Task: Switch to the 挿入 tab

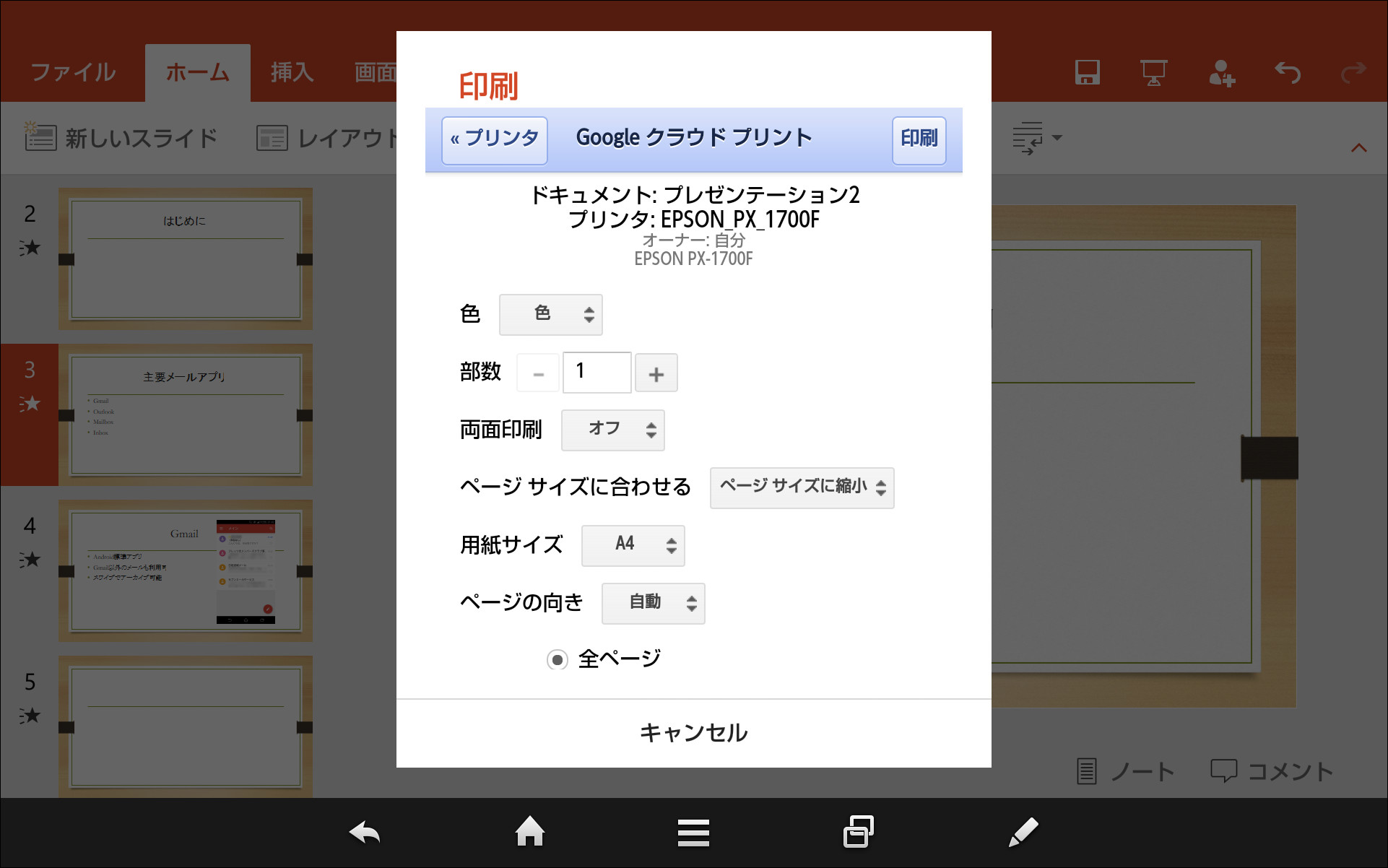Action: [291, 71]
